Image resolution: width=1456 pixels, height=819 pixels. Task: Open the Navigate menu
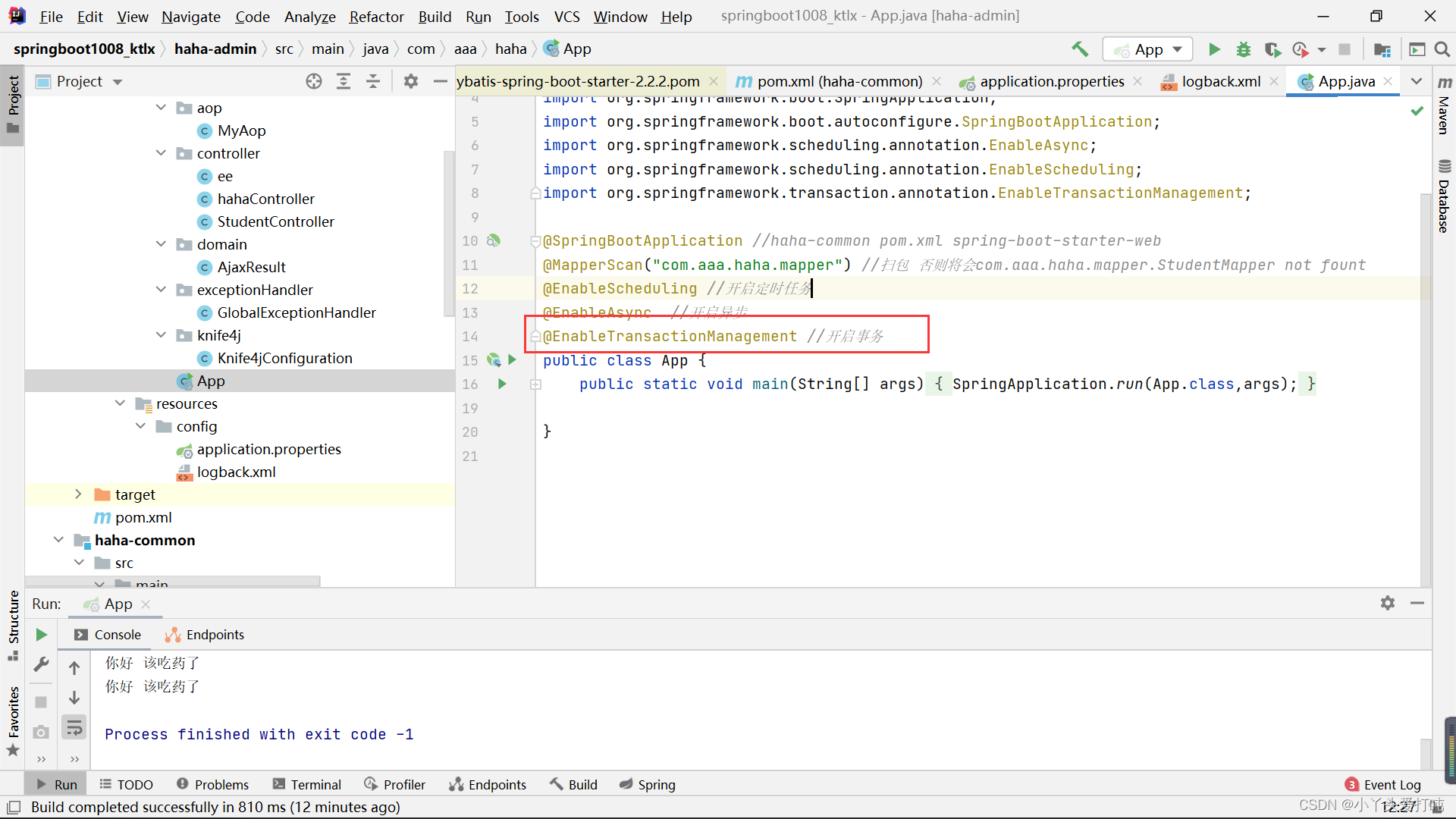[x=191, y=16]
